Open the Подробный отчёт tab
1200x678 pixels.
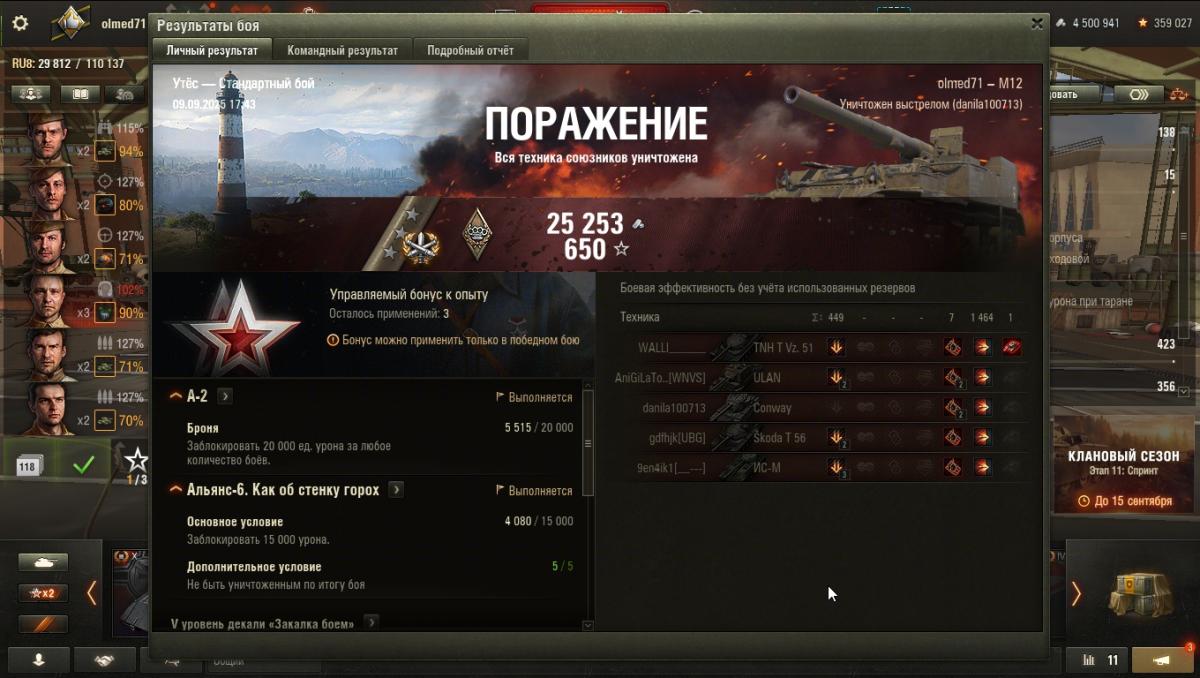(470, 50)
